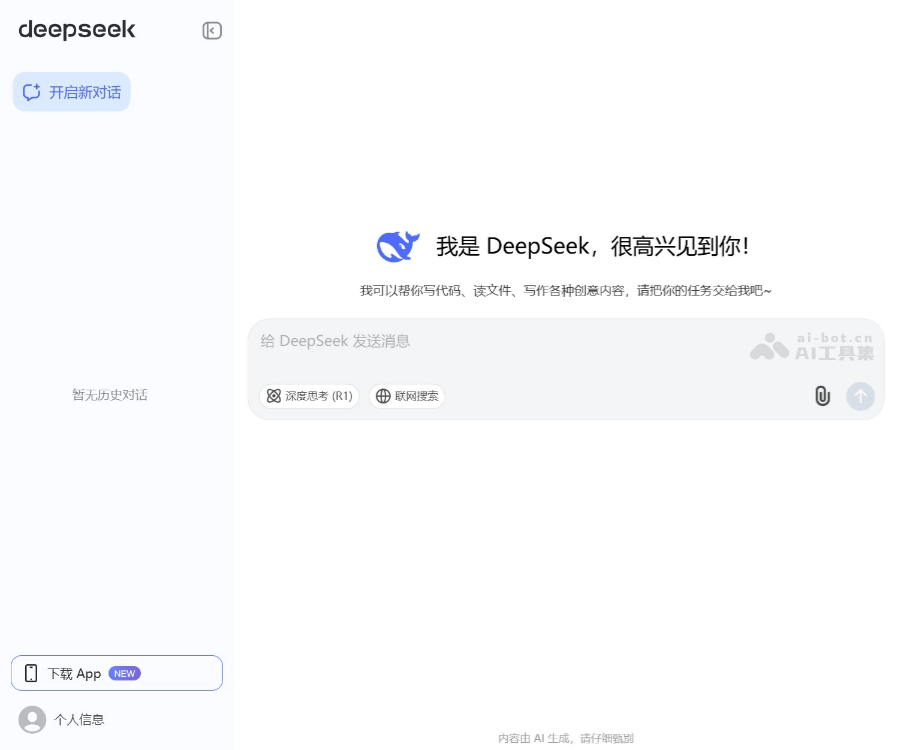
Task: Click the deepseek wordmark in the sidebar
Action: pos(76,30)
